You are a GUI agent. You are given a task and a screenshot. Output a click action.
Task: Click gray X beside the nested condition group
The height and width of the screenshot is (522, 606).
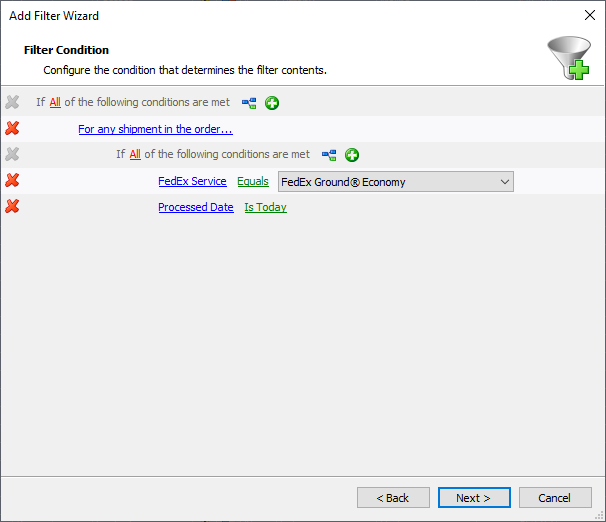point(12,155)
